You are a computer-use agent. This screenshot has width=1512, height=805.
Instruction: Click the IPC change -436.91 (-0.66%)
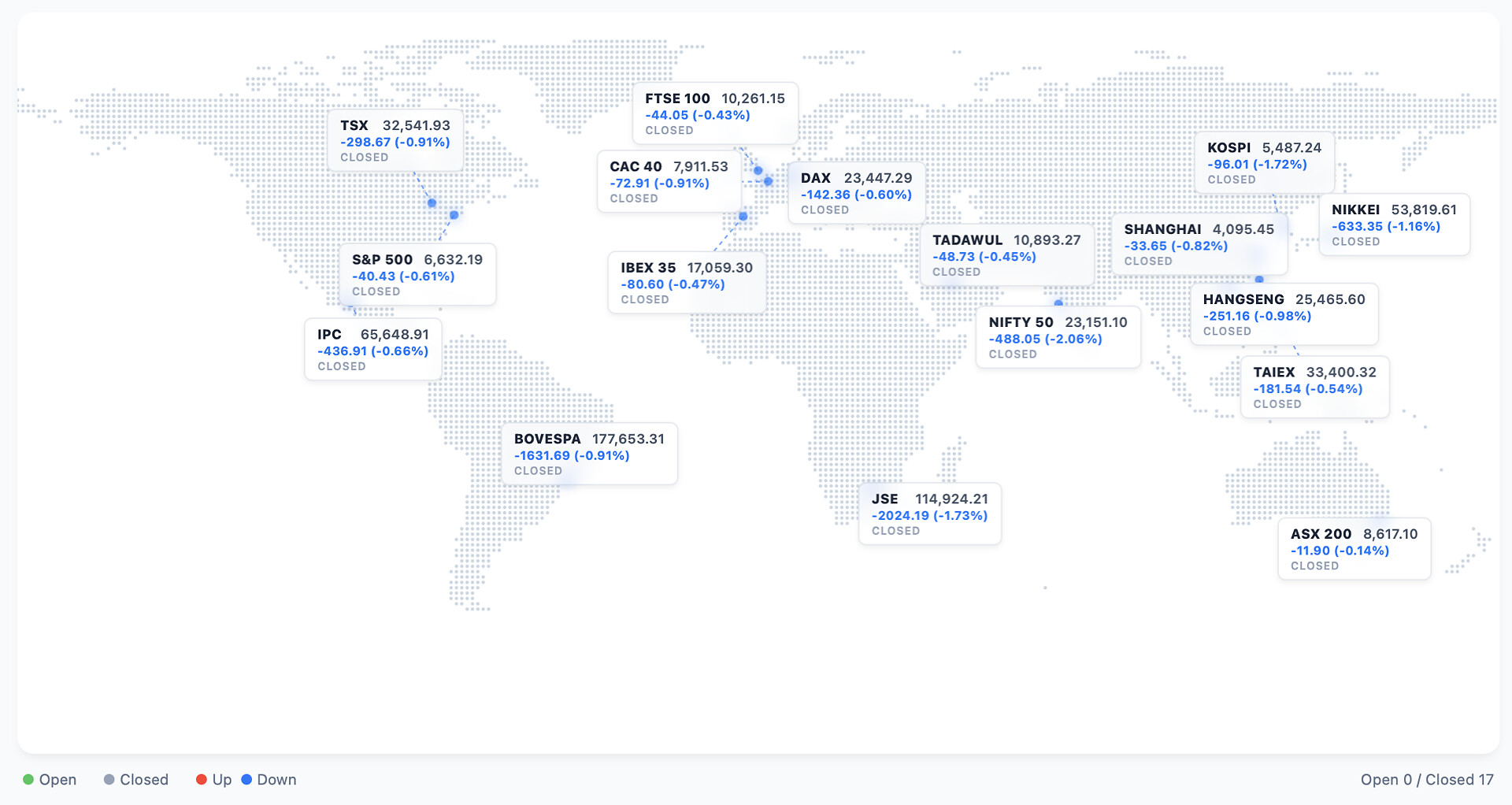[373, 351]
